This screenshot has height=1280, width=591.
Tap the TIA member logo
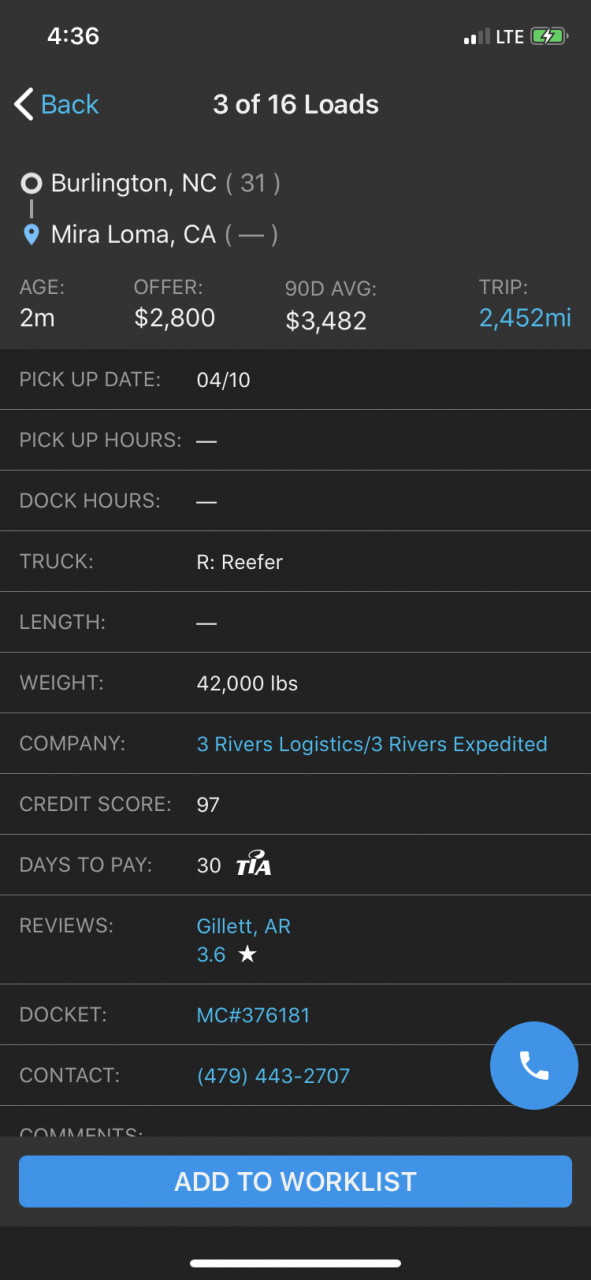coord(254,865)
